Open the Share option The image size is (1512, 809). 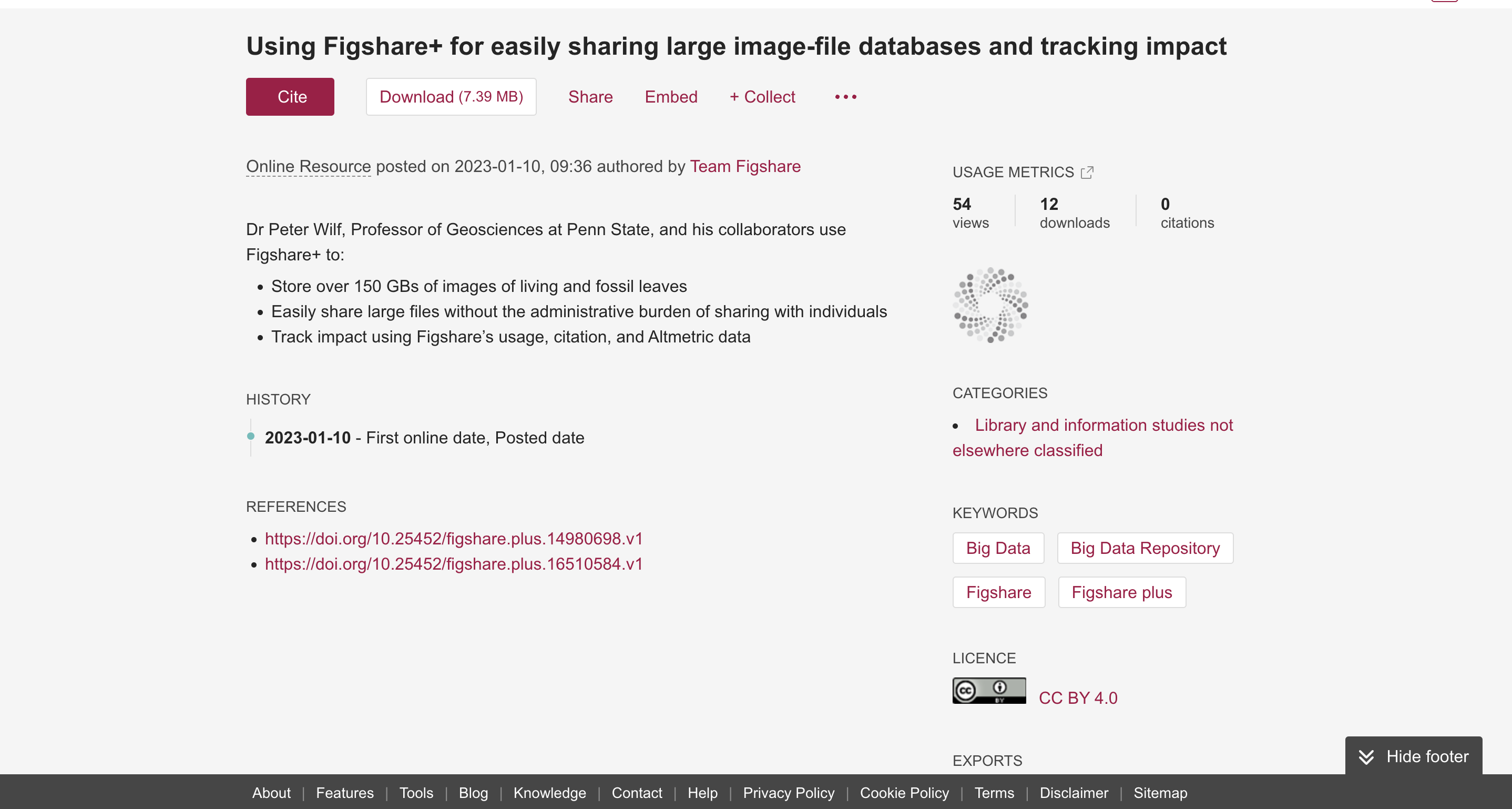590,97
